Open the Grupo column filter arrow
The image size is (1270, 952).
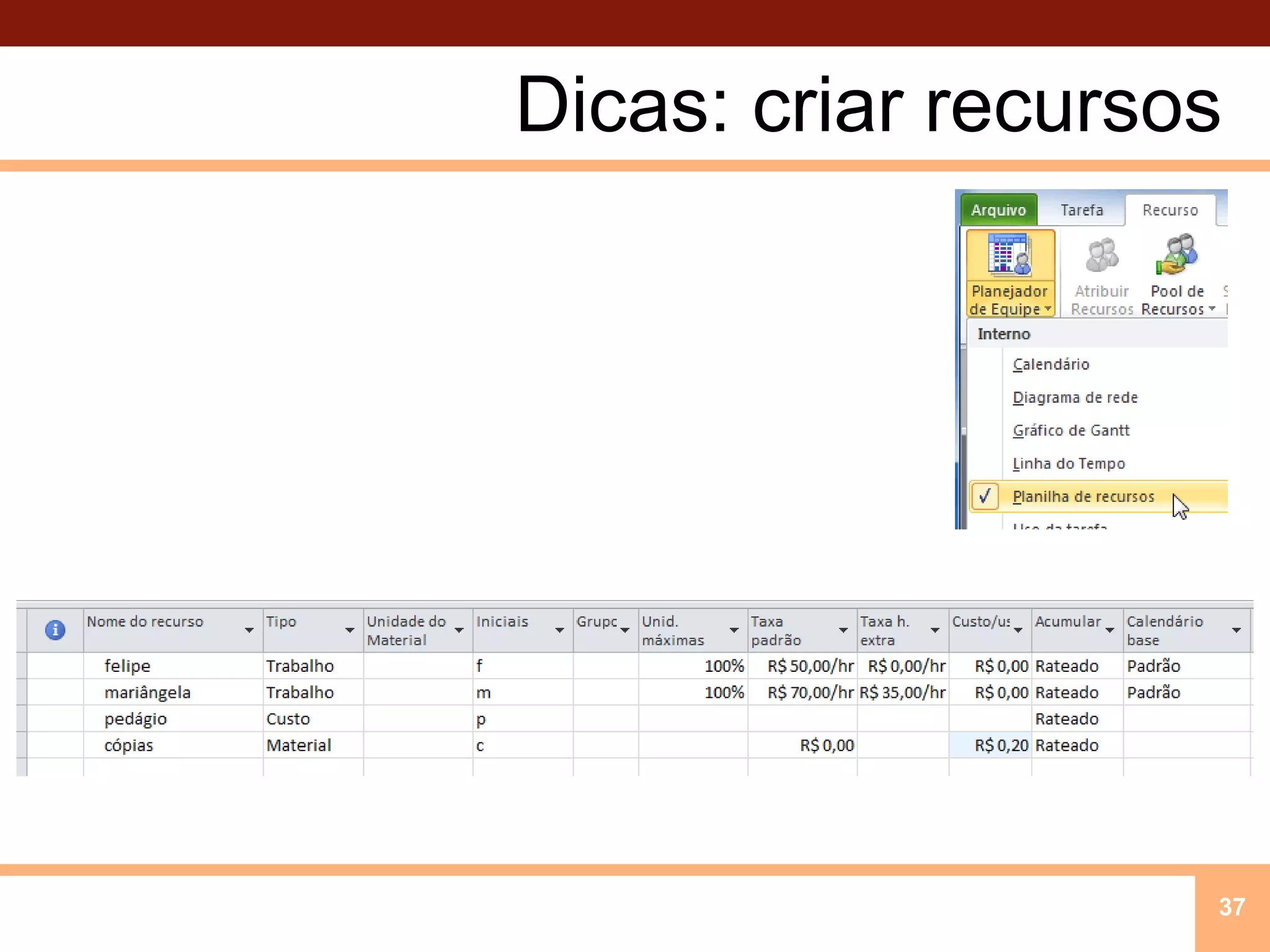point(625,630)
